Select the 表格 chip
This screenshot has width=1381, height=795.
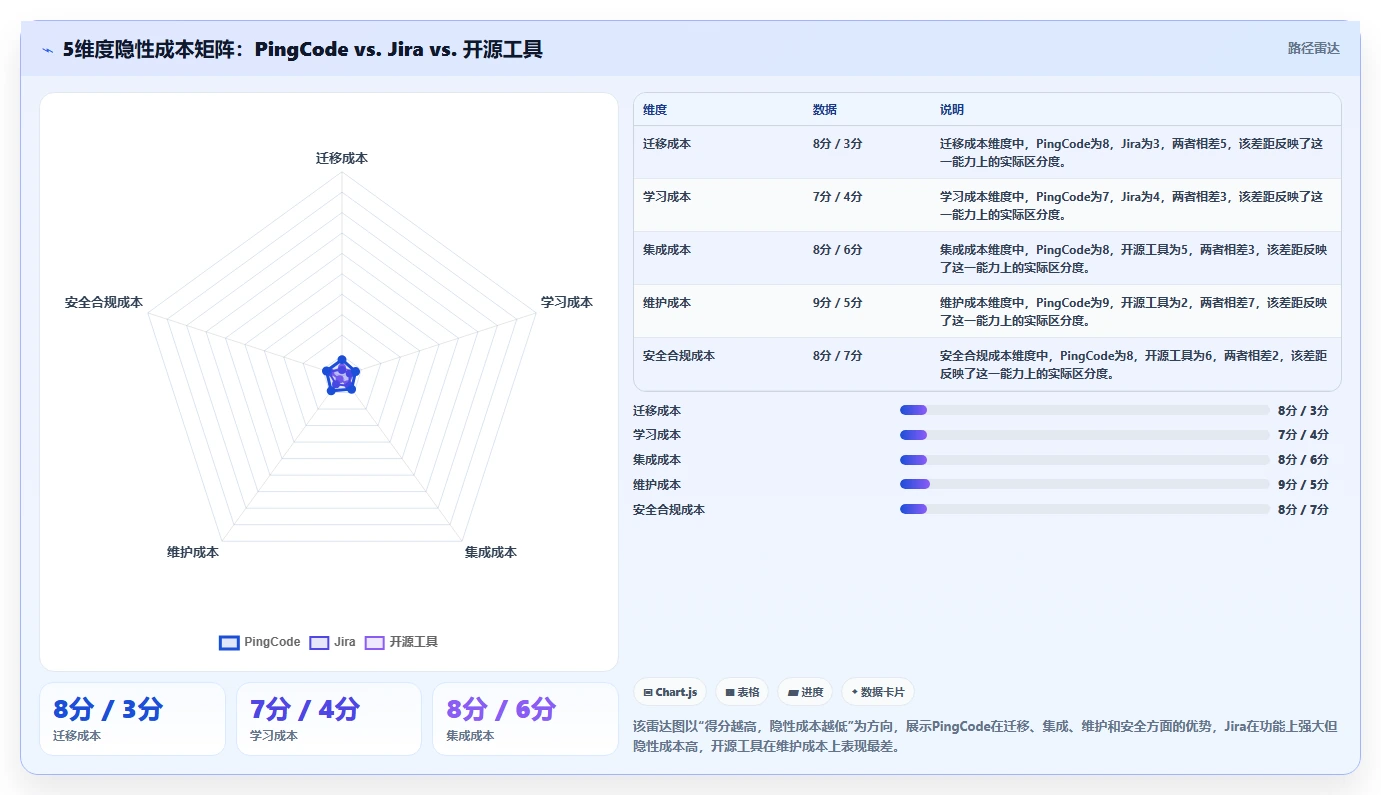coord(742,692)
